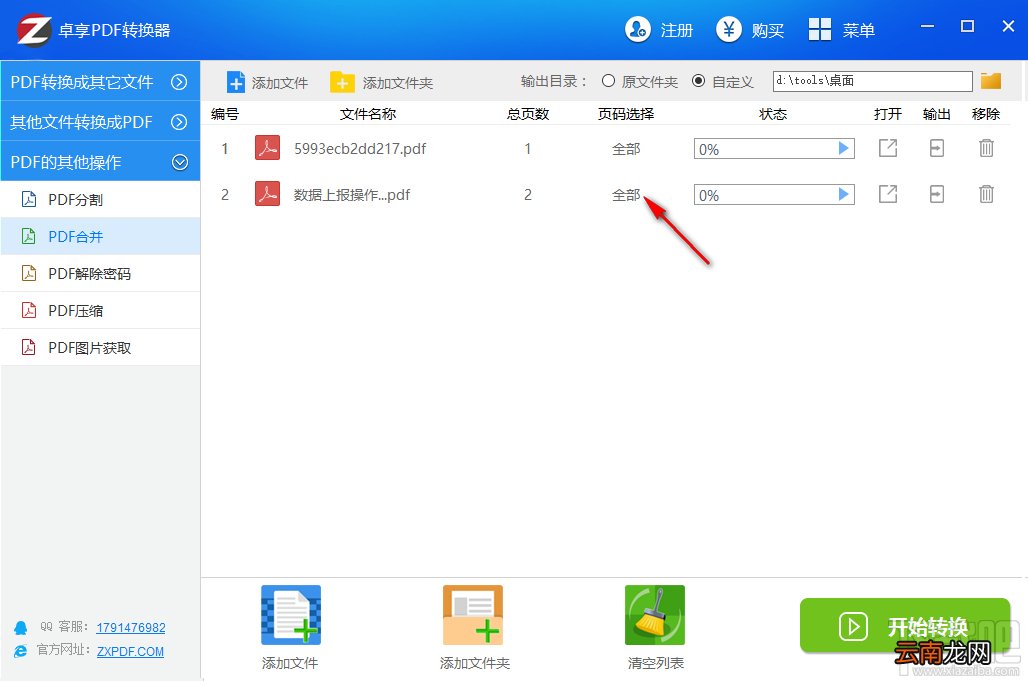
Task: Click the green 开始转换 button
Action: pyautogui.click(x=905, y=625)
